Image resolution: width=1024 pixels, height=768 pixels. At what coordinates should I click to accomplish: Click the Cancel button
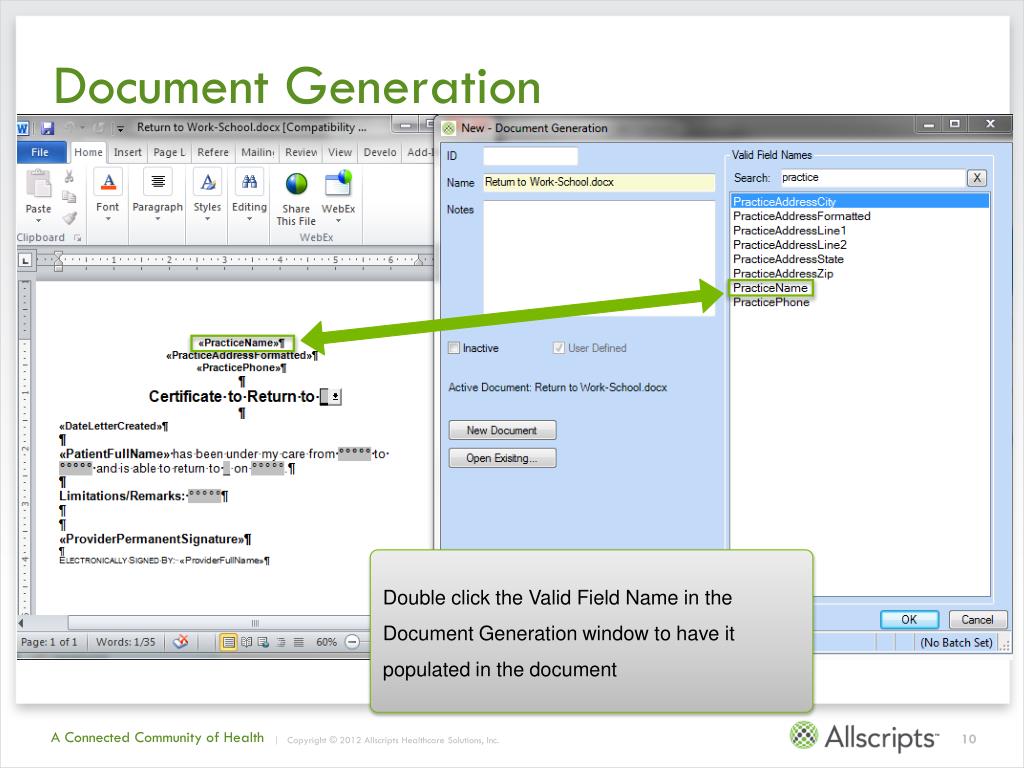point(977,620)
